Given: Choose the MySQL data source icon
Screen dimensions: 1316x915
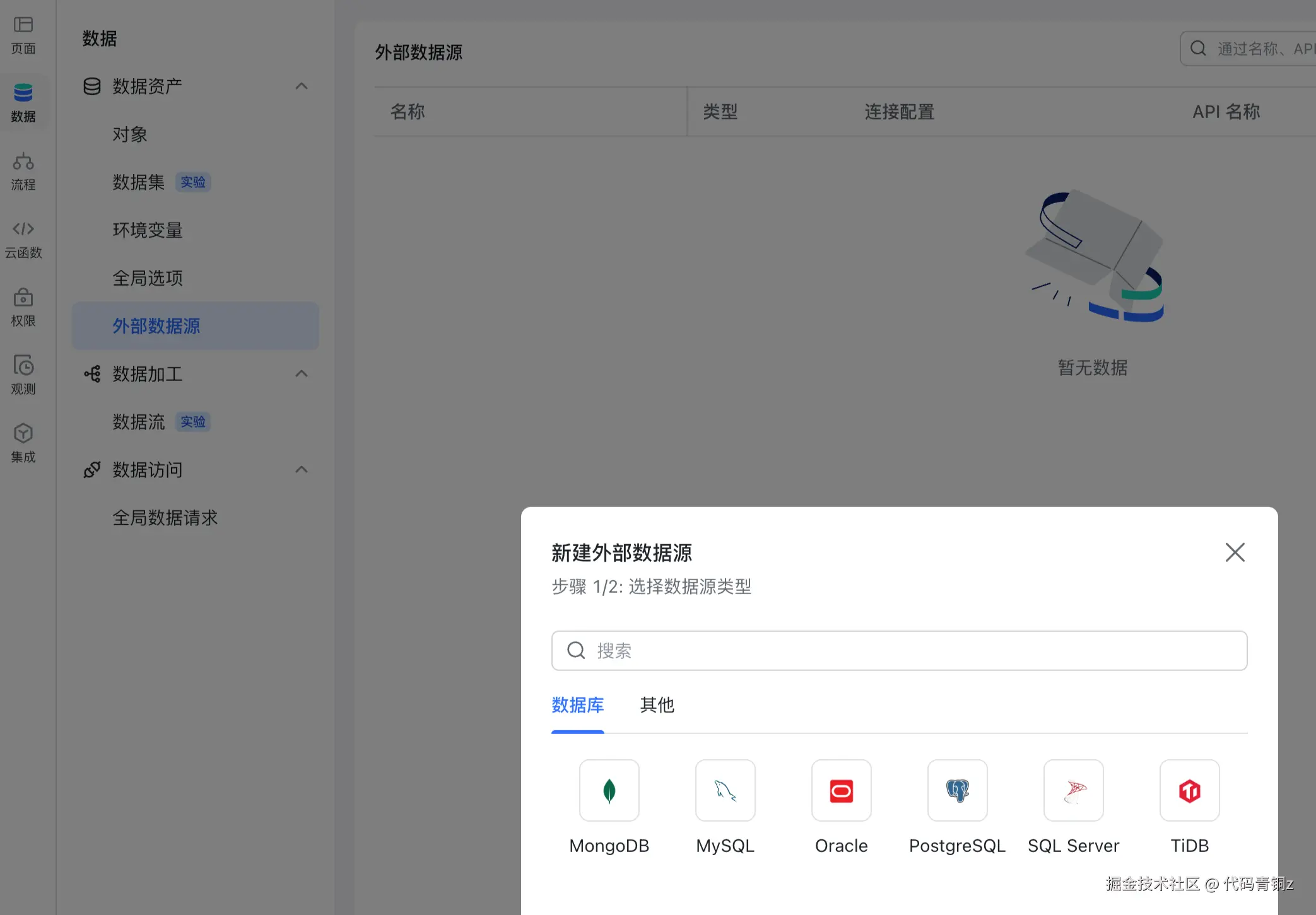Looking at the screenshot, I should click(x=725, y=790).
